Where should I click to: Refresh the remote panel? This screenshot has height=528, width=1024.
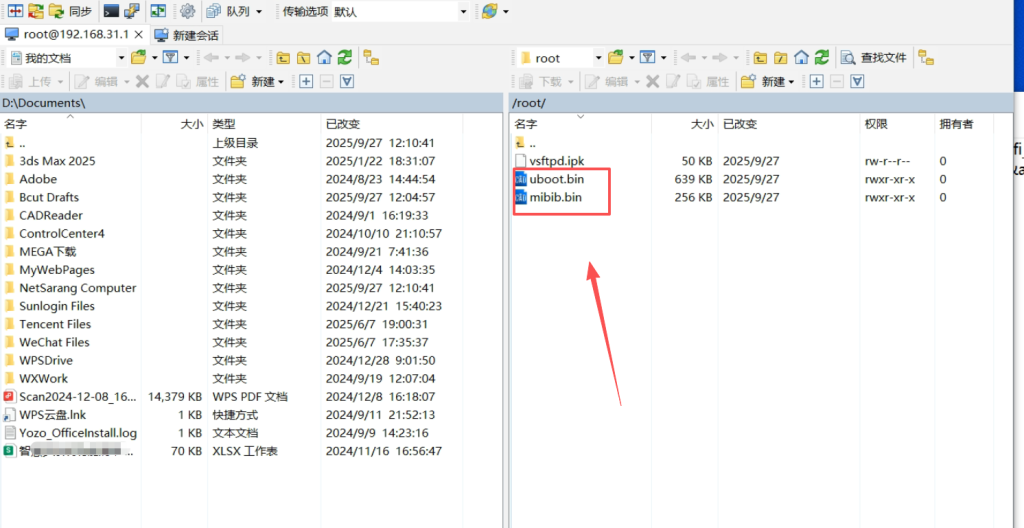822,58
